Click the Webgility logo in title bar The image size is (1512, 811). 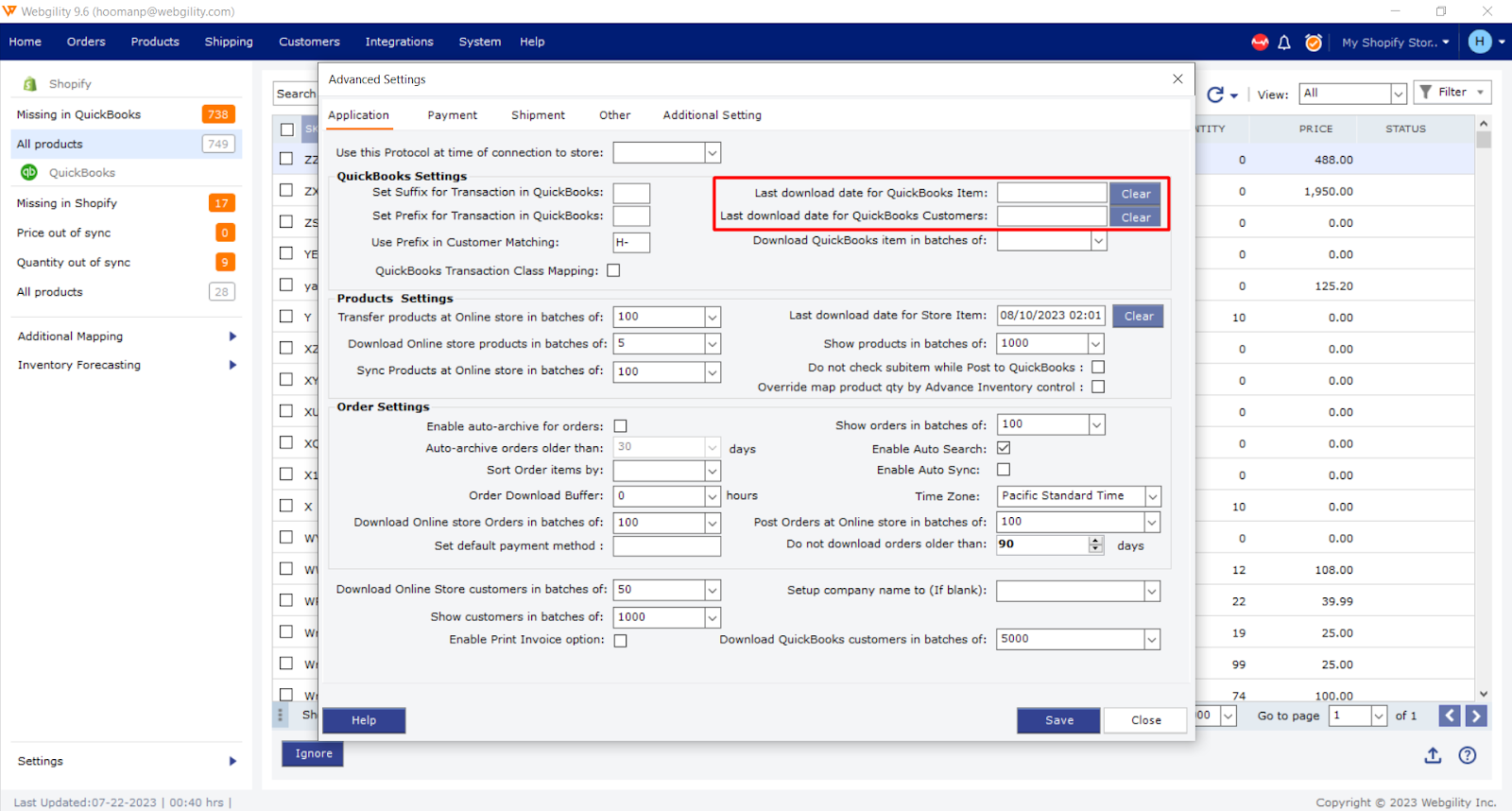pyautogui.click(x=10, y=11)
